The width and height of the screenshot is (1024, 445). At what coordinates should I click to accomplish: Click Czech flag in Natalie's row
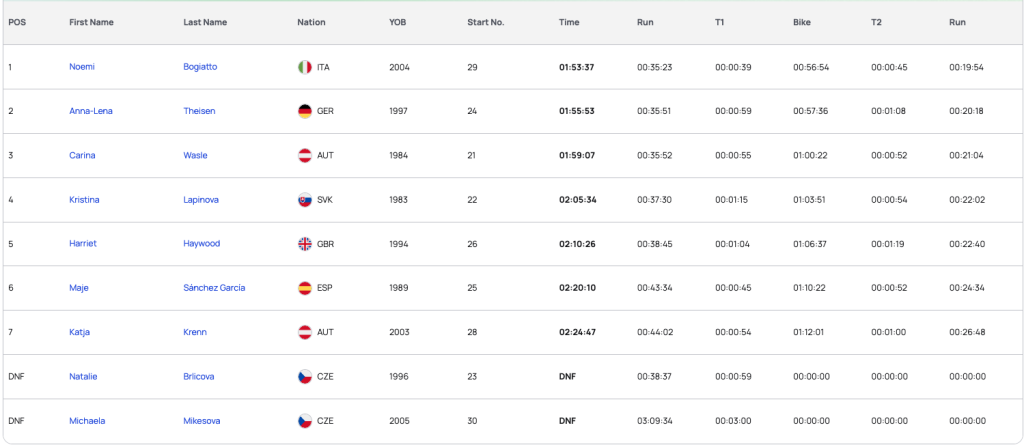304,377
